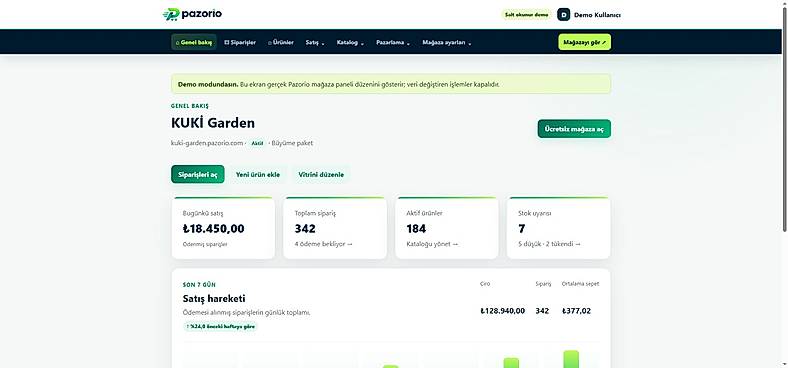788x368 pixels.
Task: Expand the Pazarlama dropdown menu
Action: click(393, 43)
